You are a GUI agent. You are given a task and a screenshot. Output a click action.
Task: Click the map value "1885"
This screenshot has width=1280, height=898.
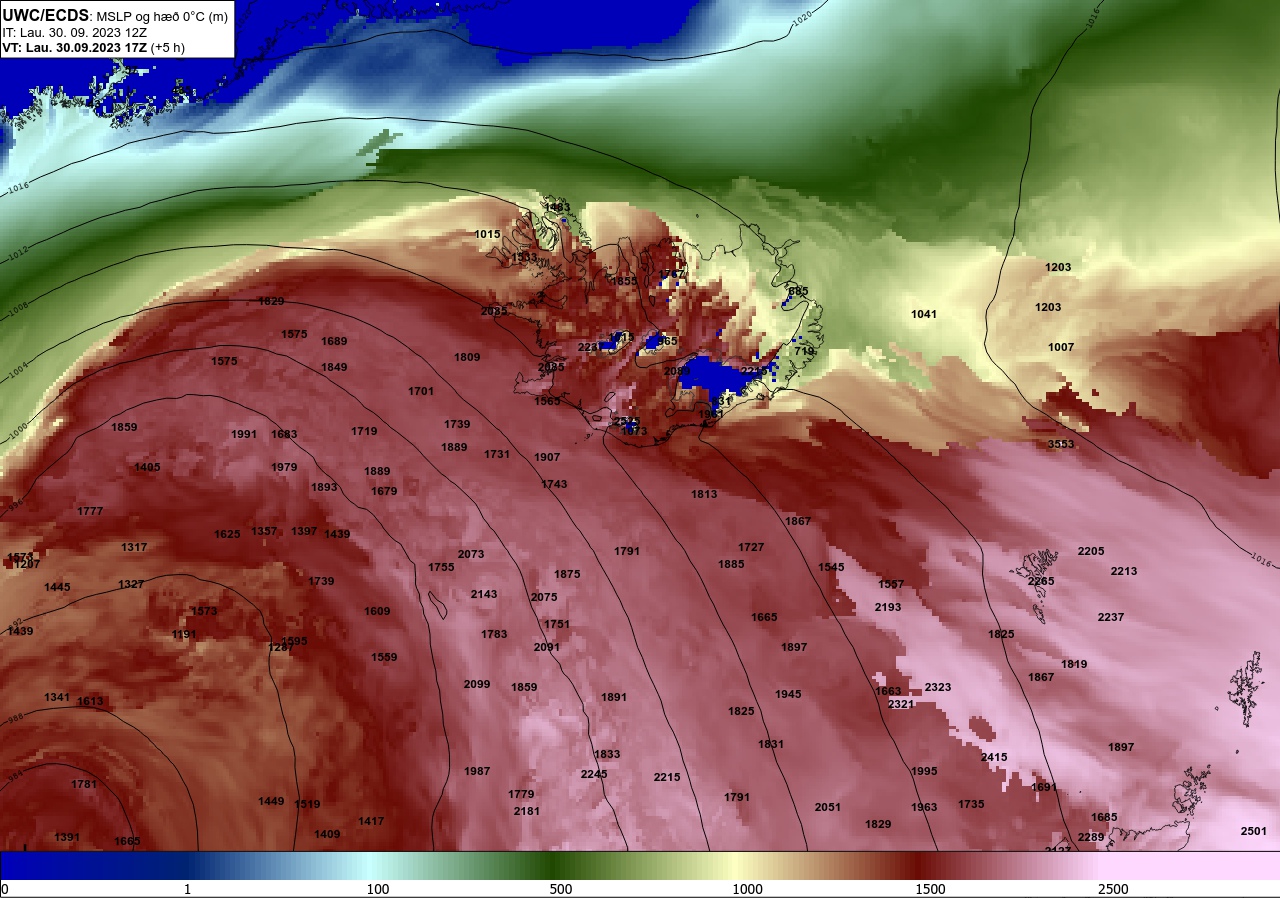click(x=731, y=564)
